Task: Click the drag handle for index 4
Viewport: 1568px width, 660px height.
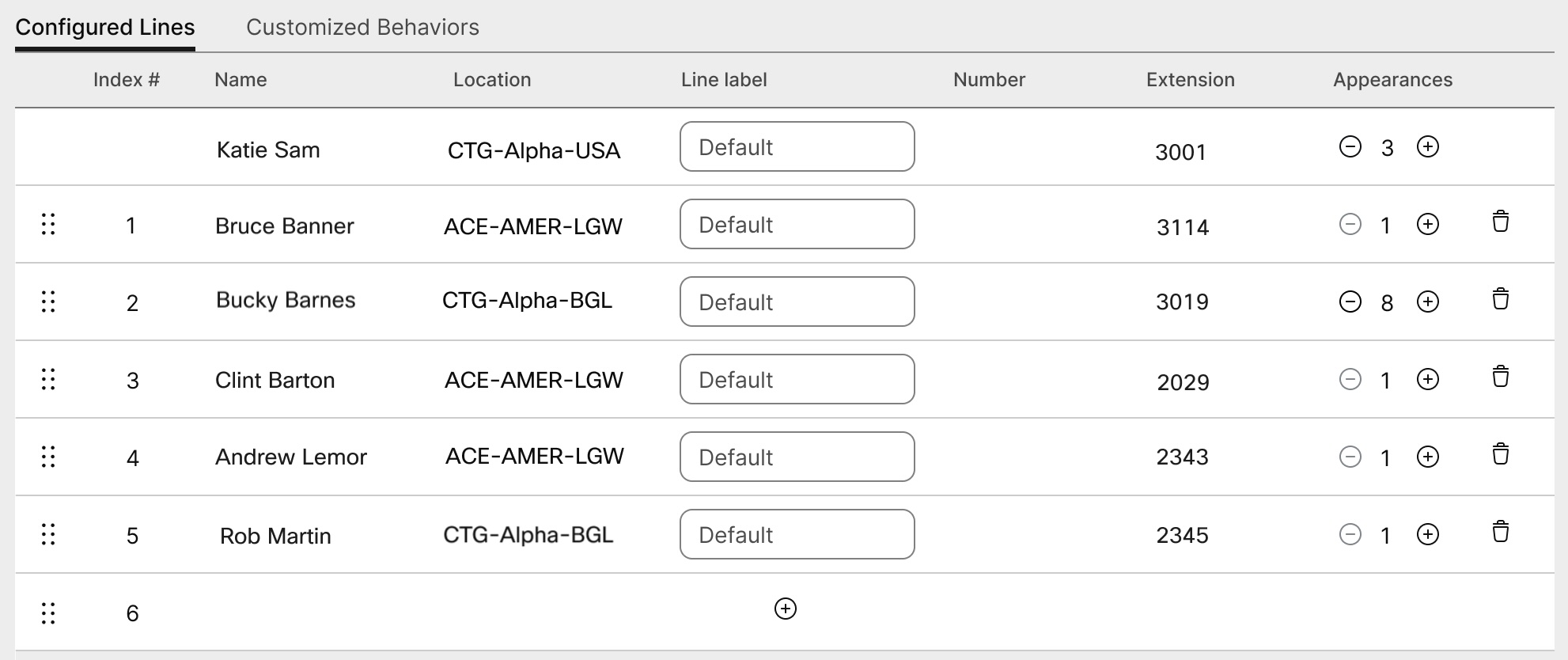Action: click(x=48, y=457)
